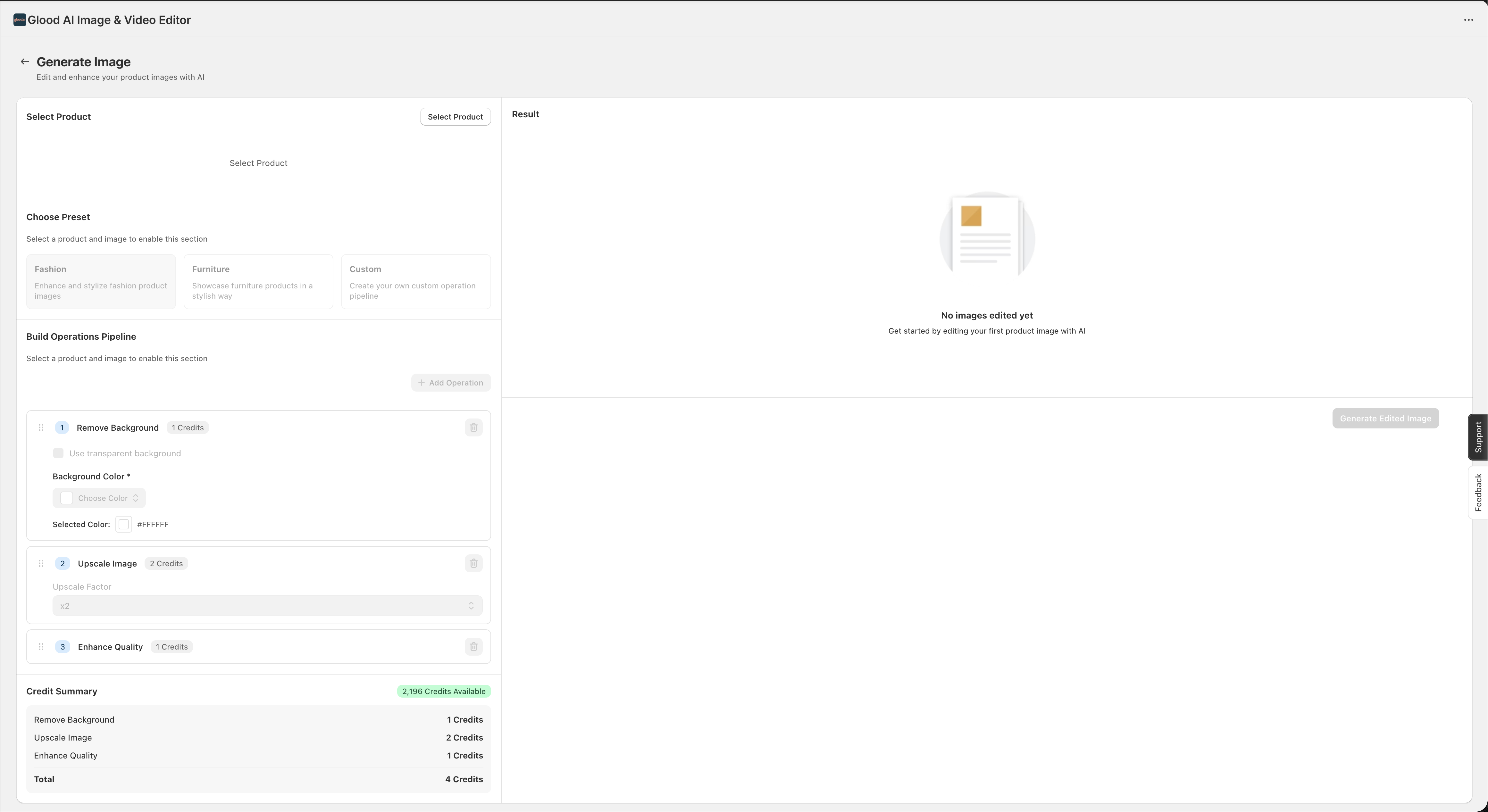Click the white Selected Color swatch

click(123, 524)
